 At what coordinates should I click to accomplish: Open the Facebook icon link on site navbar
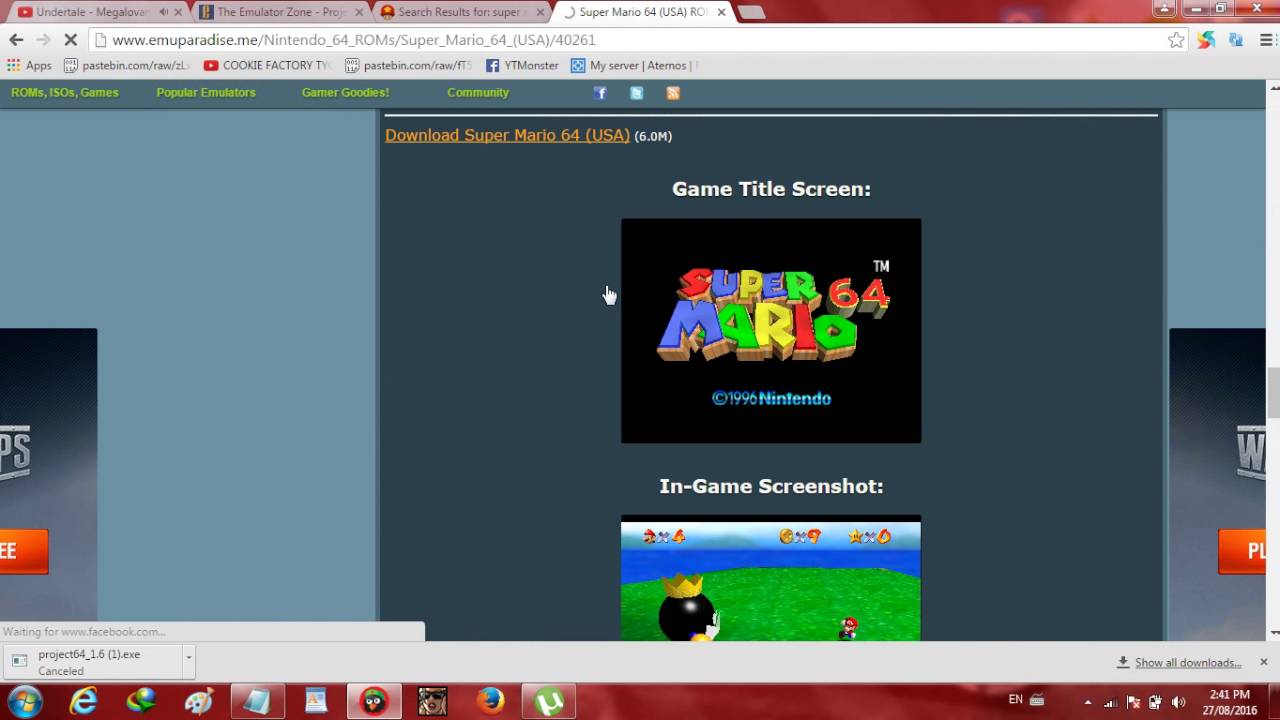pos(600,93)
